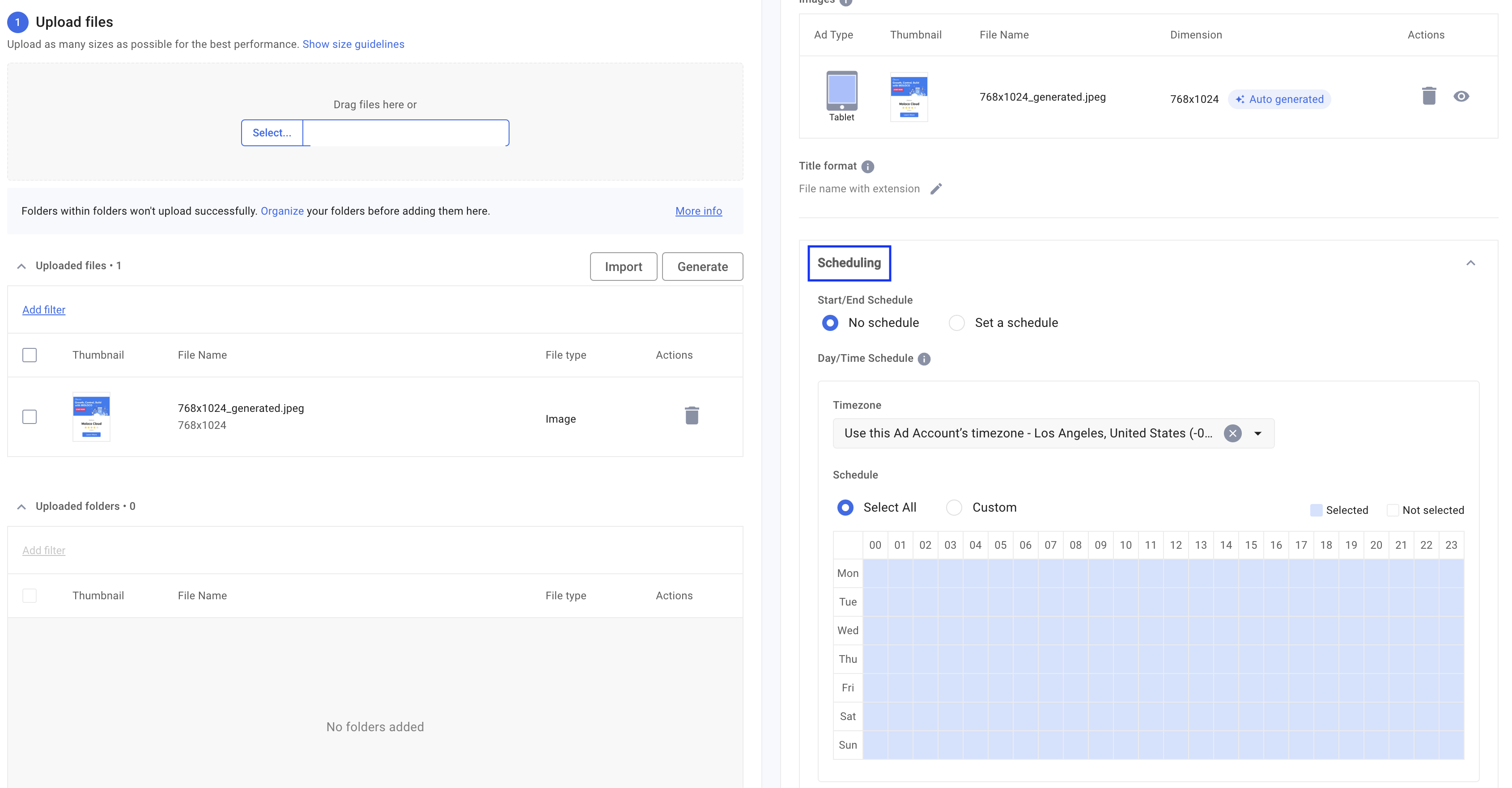Click the step 1 Upload files badge
Screen dimensions: 1512x788
(17, 22)
